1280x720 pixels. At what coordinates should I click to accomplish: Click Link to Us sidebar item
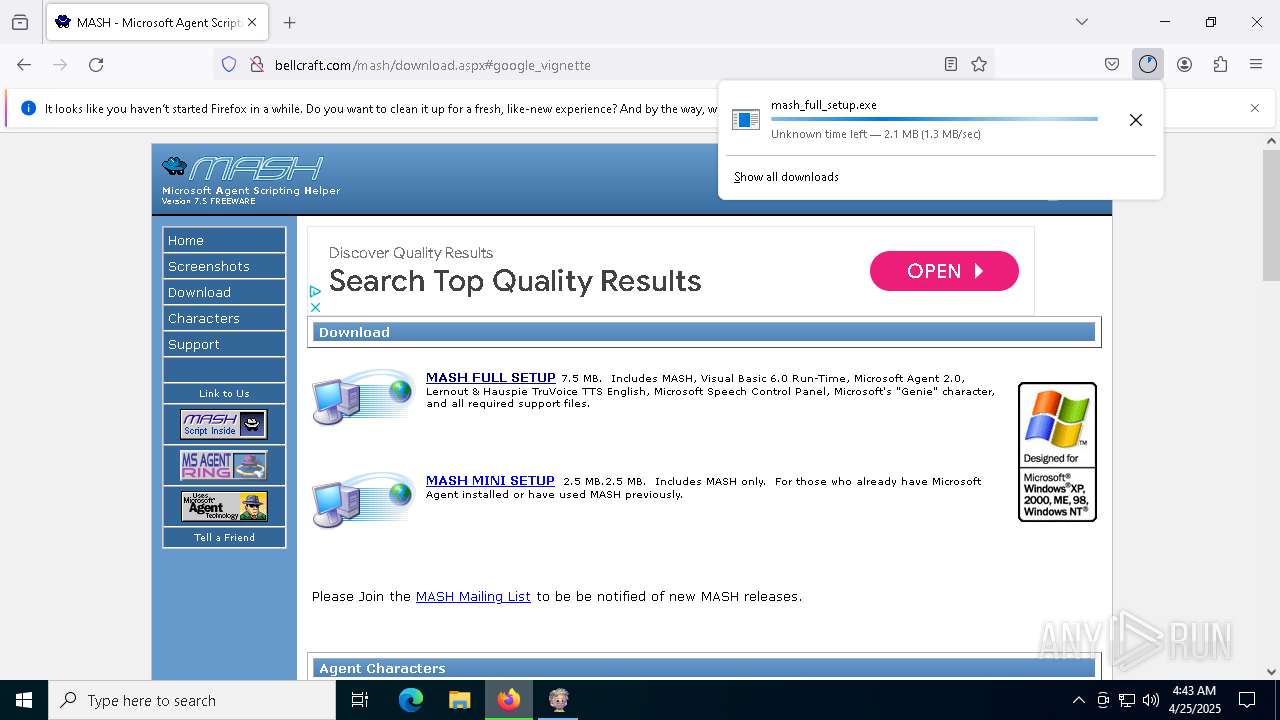pyautogui.click(x=224, y=393)
